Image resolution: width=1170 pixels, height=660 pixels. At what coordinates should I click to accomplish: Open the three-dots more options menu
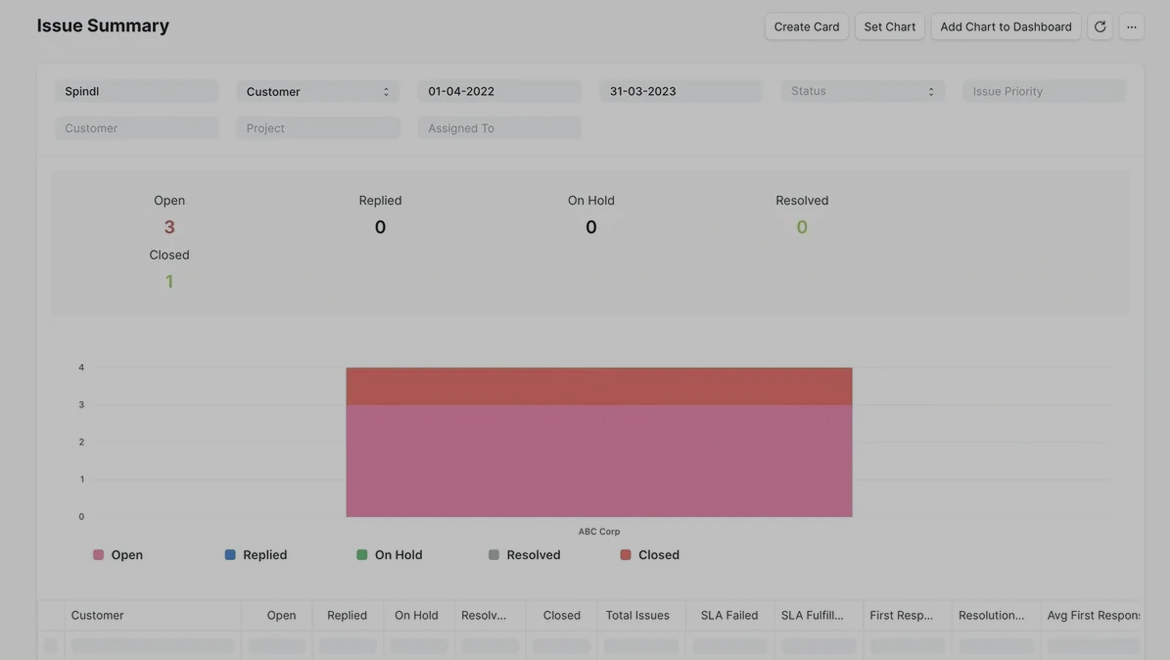(x=1132, y=27)
